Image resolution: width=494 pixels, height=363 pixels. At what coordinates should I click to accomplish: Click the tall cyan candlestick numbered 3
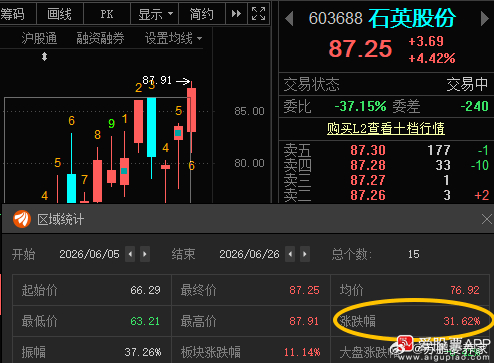(x=151, y=127)
